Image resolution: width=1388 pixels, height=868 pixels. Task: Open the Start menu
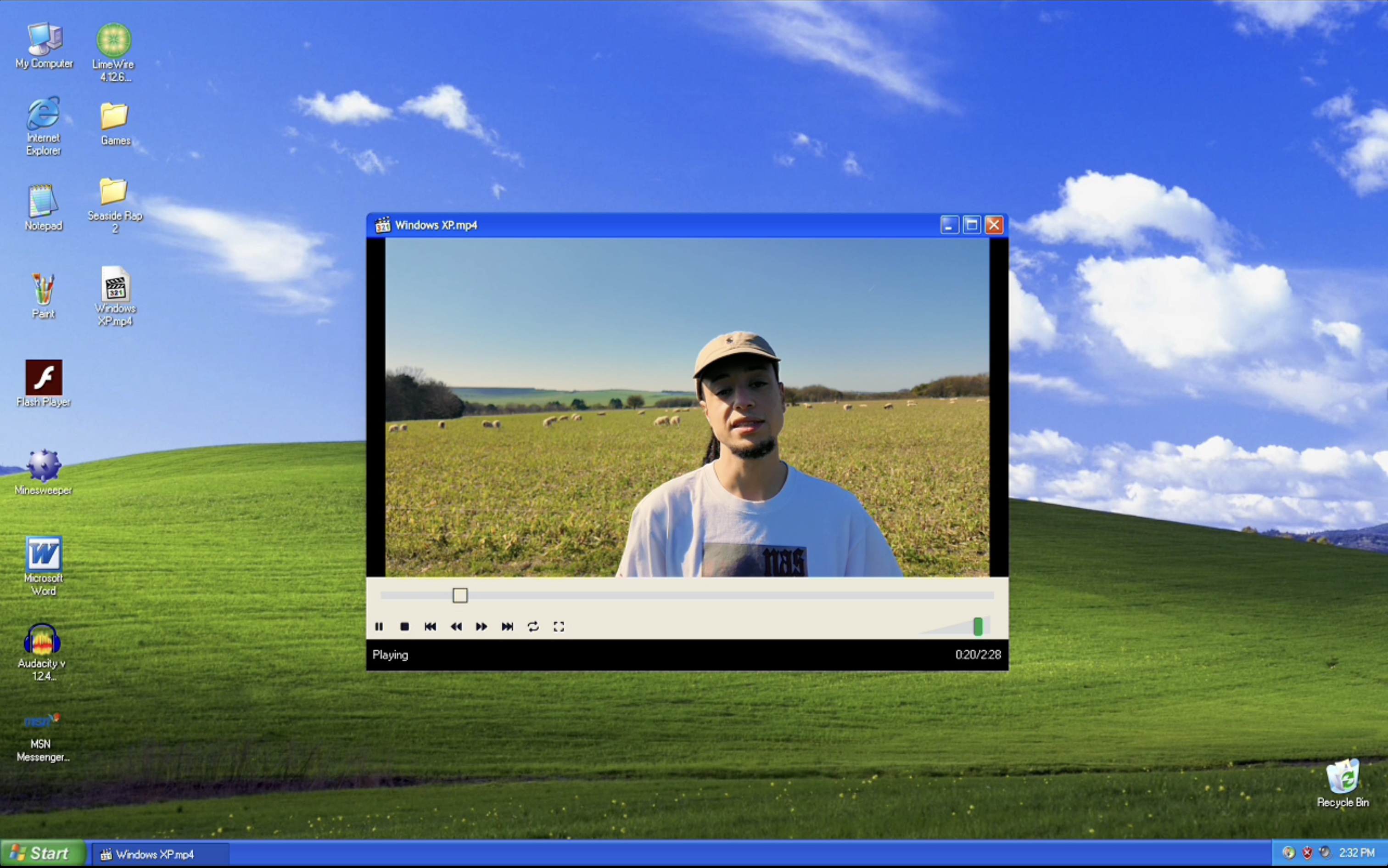pyautogui.click(x=43, y=854)
